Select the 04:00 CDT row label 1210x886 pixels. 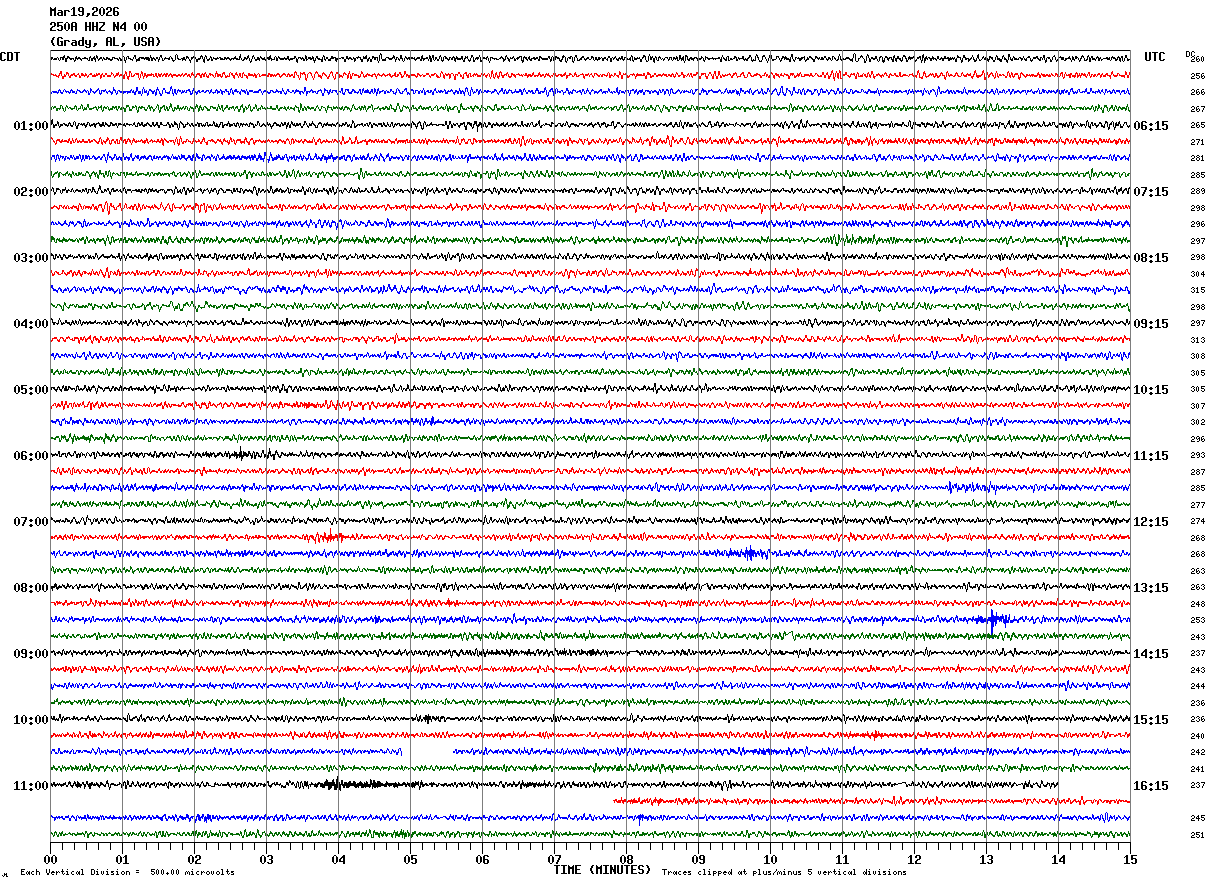[x=31, y=324]
